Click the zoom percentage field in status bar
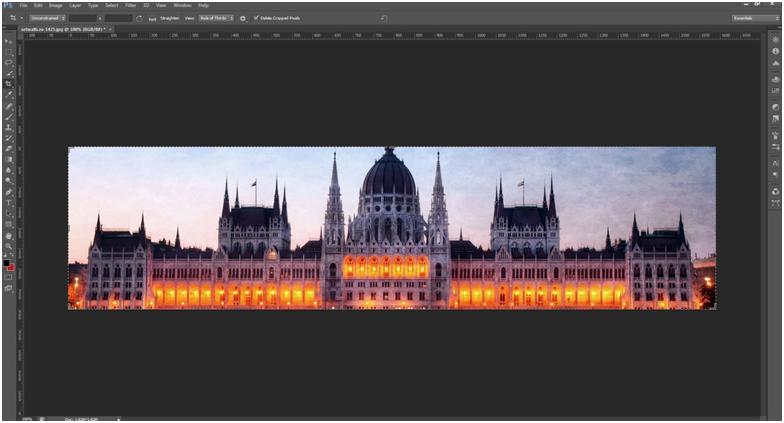The width and height of the screenshot is (784, 423). 28,419
